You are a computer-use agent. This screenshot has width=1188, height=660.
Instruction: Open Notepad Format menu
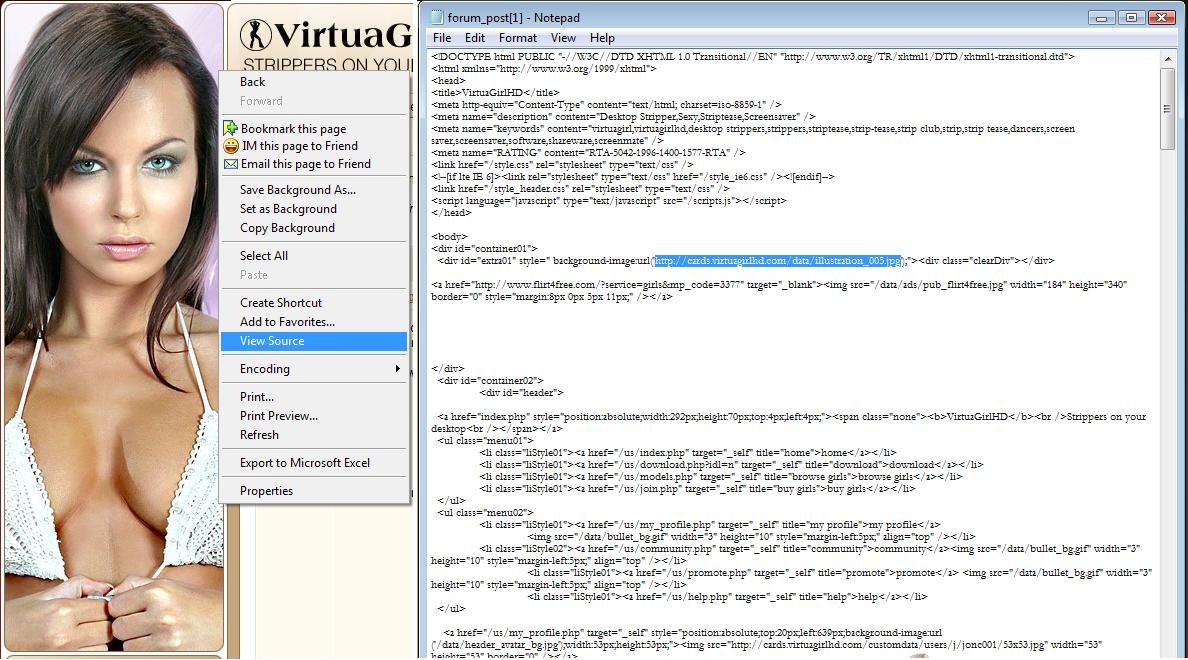tap(517, 38)
